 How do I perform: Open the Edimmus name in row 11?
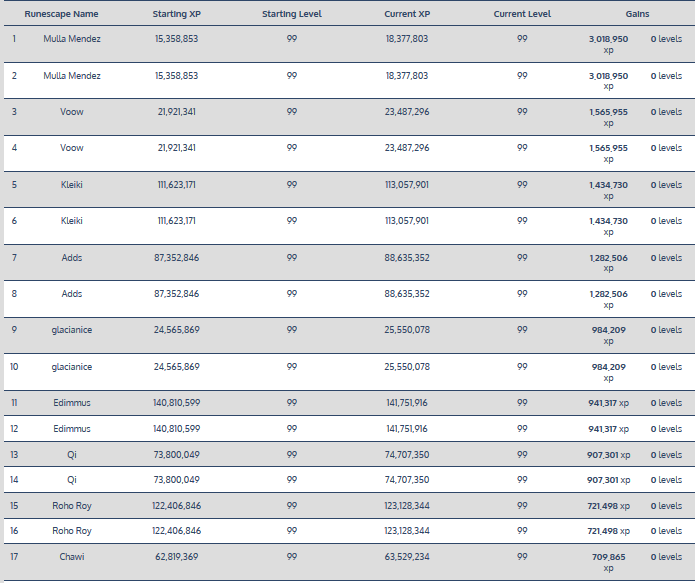pyautogui.click(x=72, y=403)
